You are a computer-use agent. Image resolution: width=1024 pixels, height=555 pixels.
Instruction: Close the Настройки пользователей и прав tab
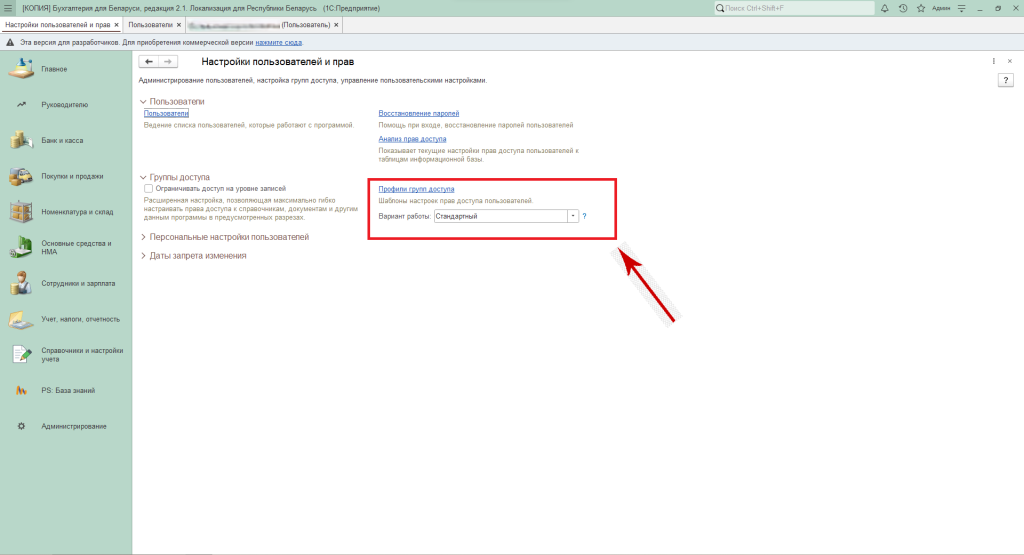tap(116, 24)
